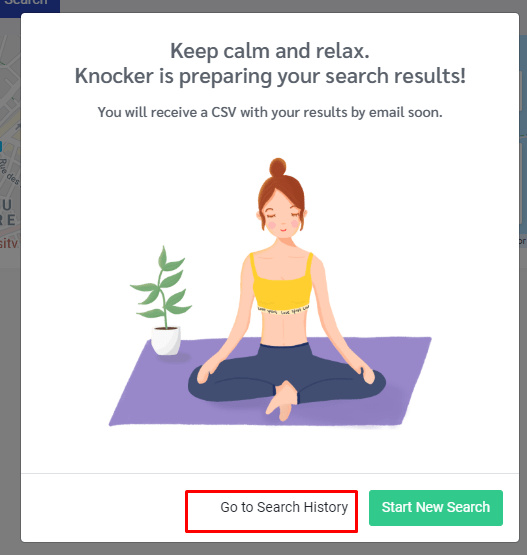Click the dimmed panel right of the dialog
The width and height of the screenshot is (527, 555).
[x=523, y=142]
